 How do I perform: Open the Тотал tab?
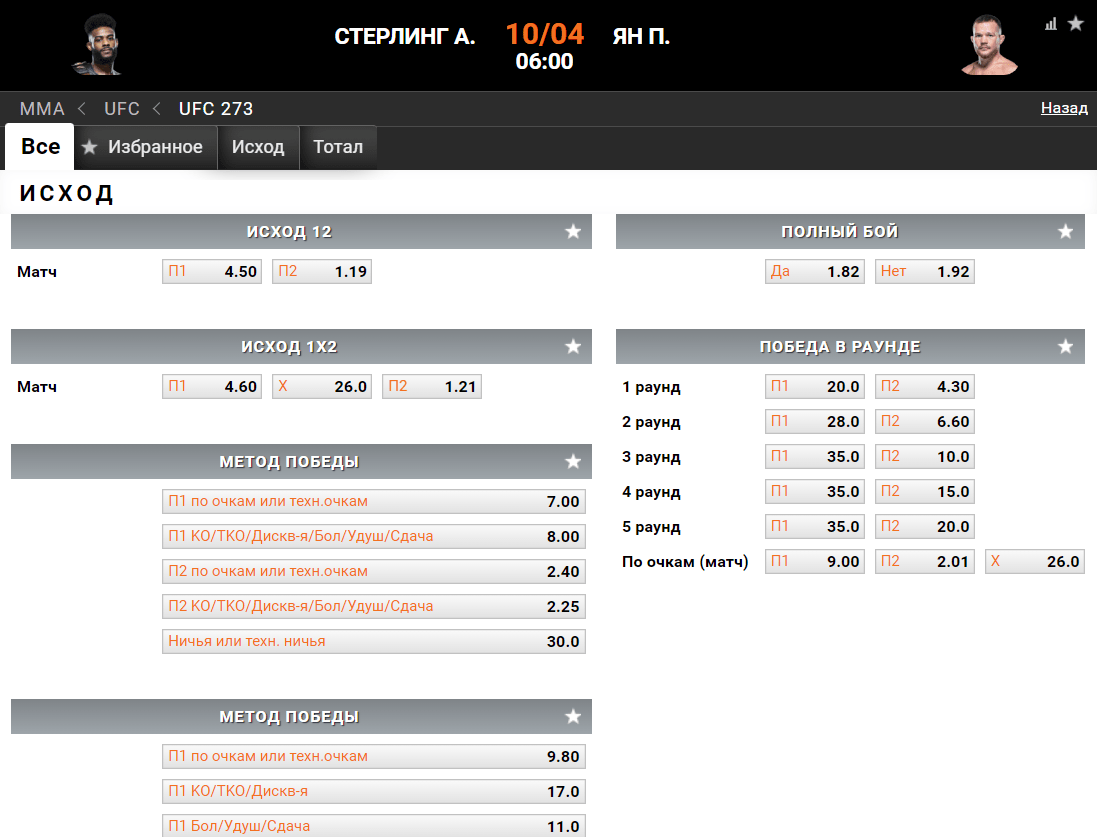[x=338, y=147]
